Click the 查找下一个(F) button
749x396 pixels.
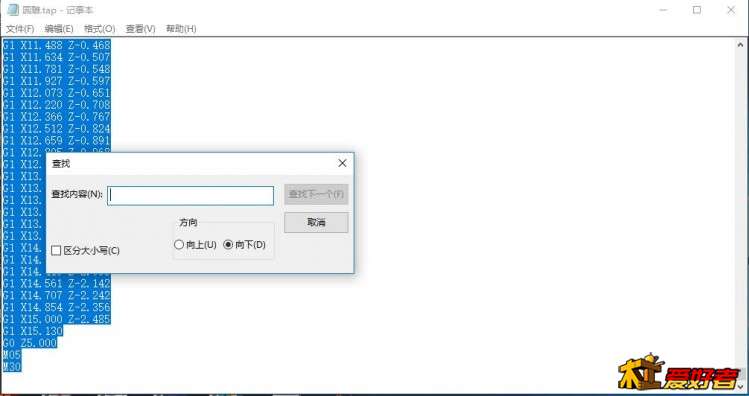click(316, 194)
